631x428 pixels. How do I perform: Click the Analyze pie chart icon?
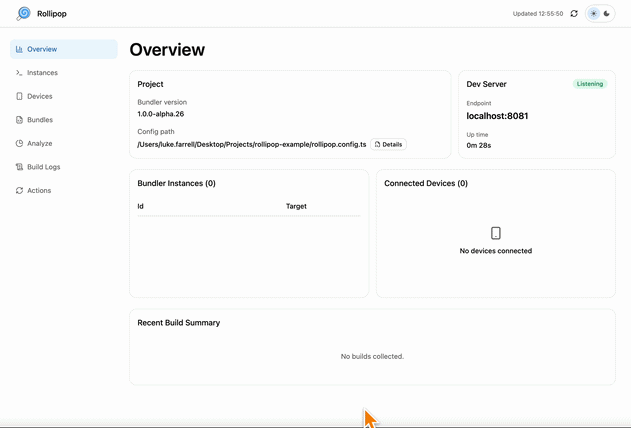(19, 143)
